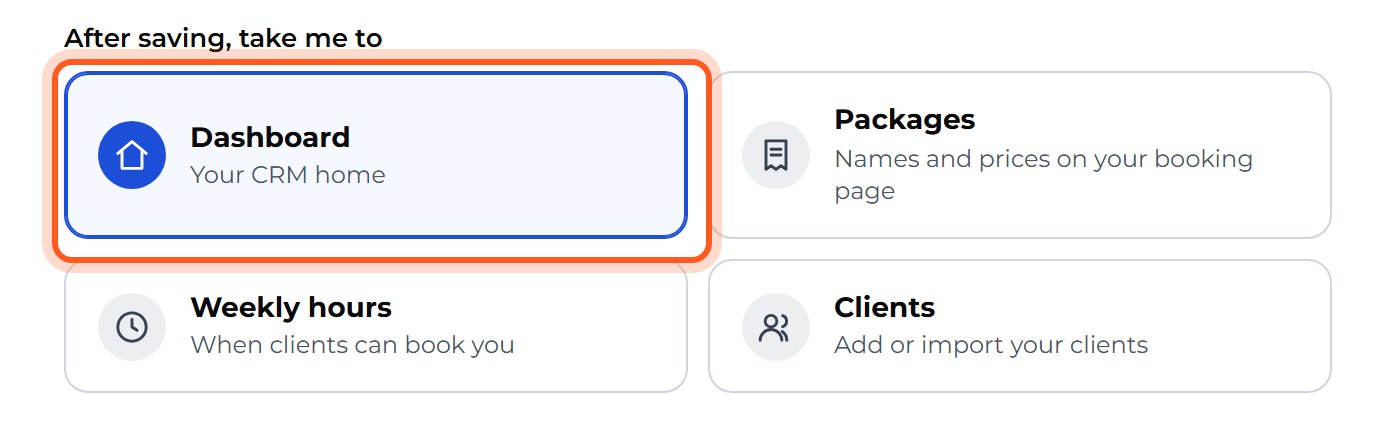Click the 'After saving, take me to' label
The image size is (1396, 426).
coord(223,39)
